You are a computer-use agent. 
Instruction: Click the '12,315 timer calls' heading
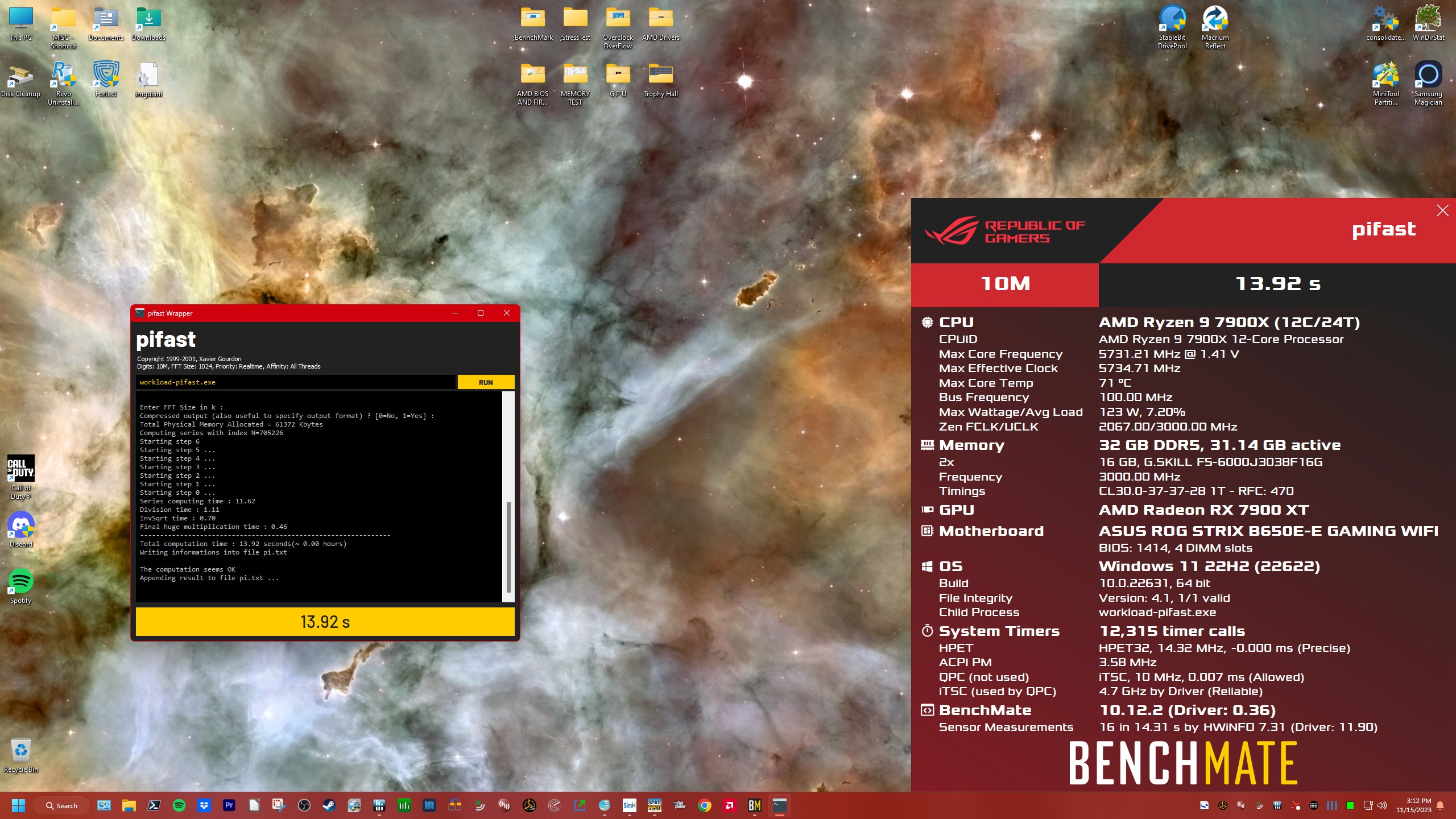coord(1172,631)
